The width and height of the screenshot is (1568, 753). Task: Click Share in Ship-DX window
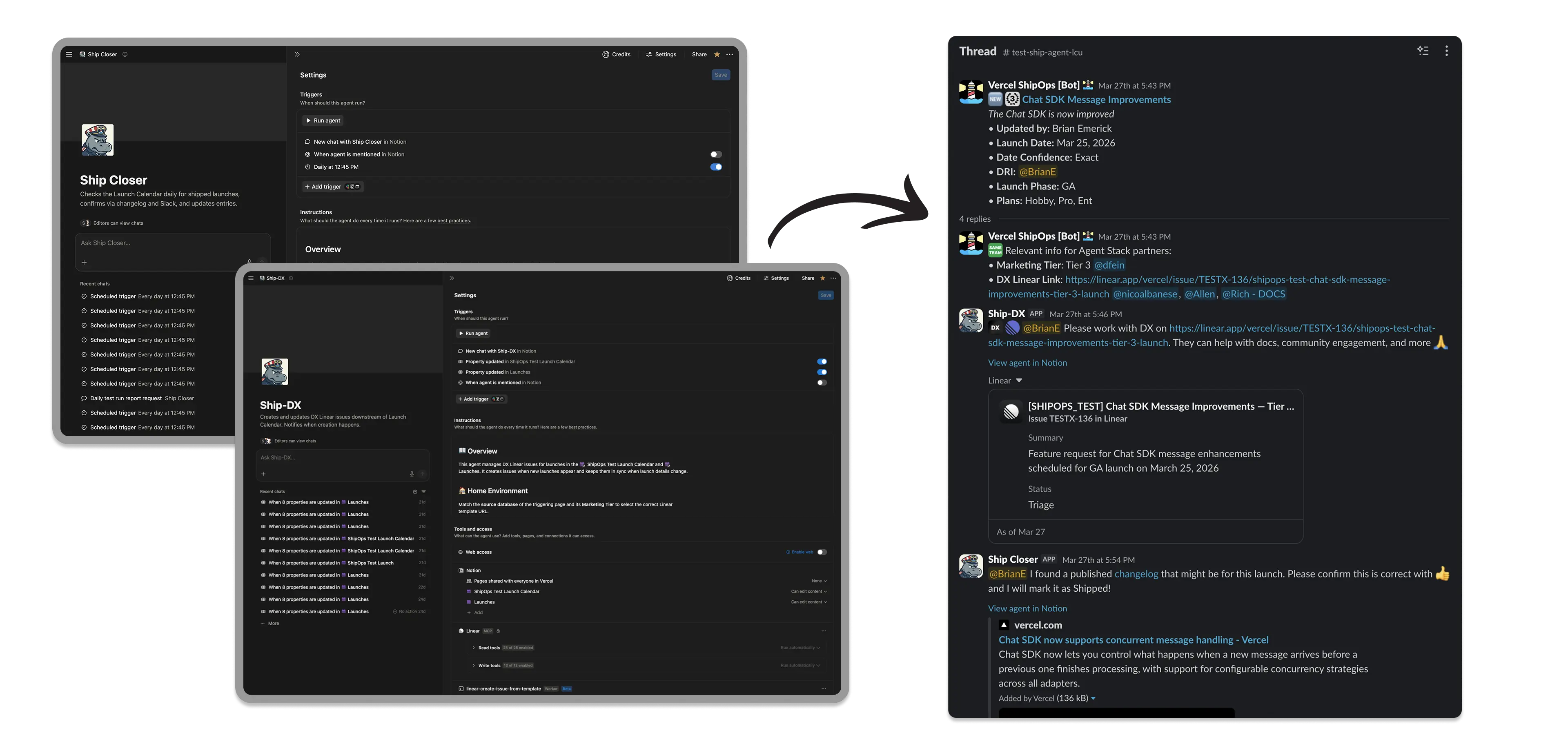point(808,278)
